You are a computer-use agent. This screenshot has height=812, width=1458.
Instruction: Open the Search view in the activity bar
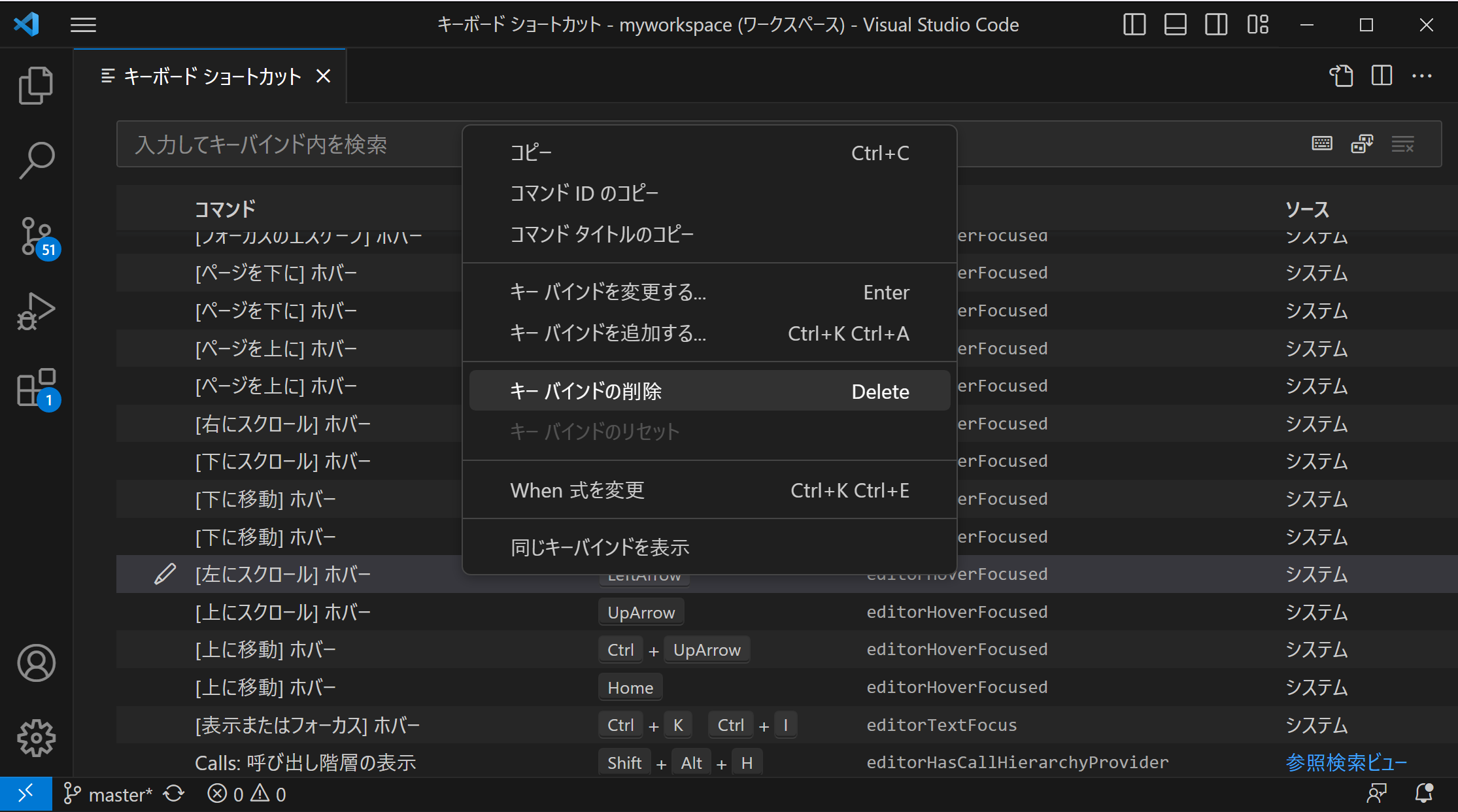pyautogui.click(x=36, y=160)
